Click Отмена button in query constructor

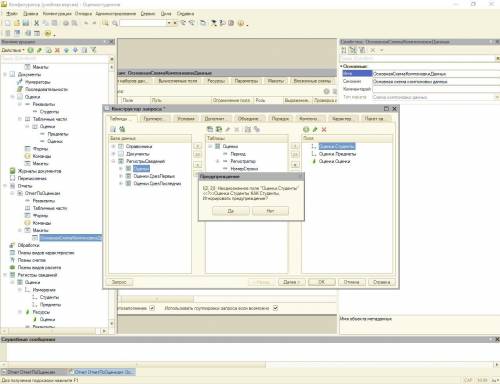pos(352,282)
